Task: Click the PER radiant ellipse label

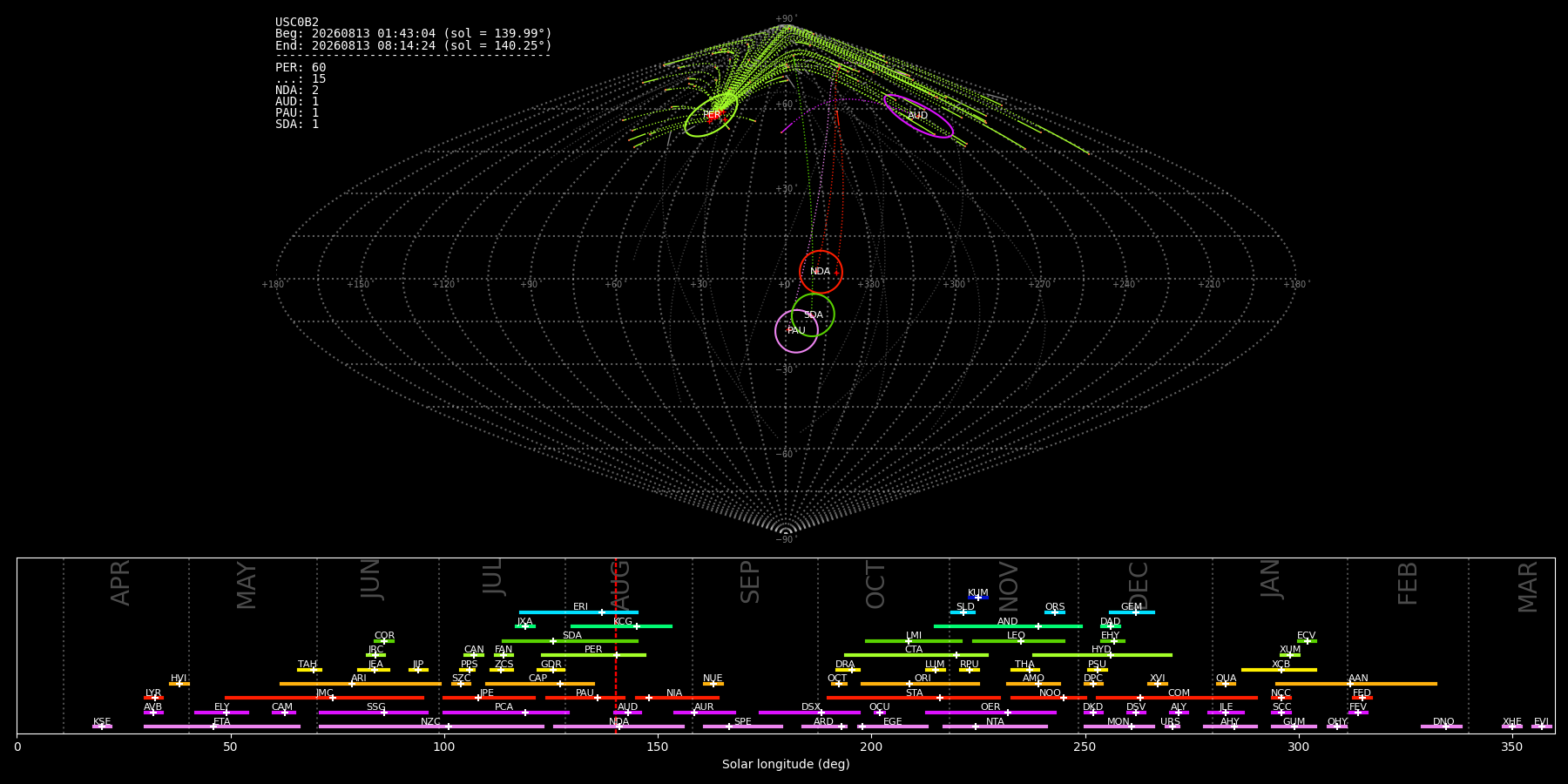Action: pyautogui.click(x=712, y=115)
